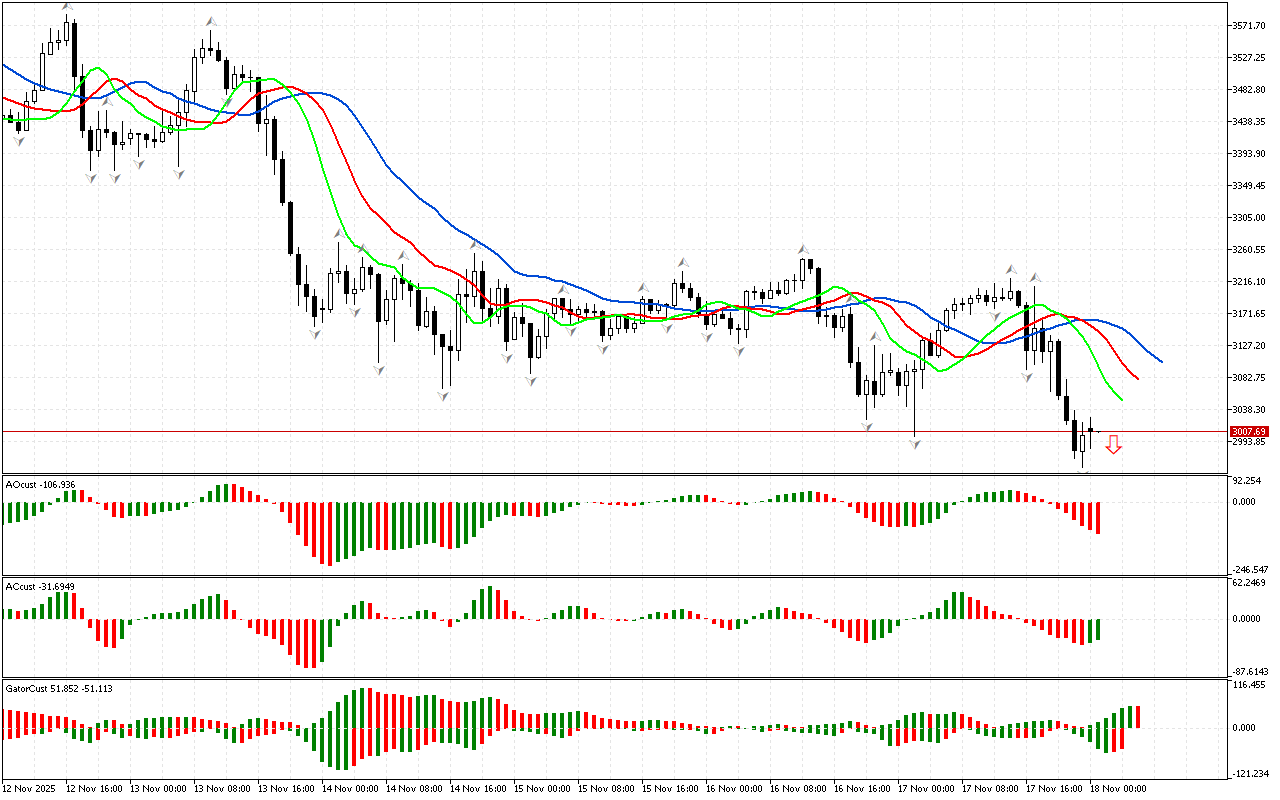Click the 3571.70 price scale label
The height and width of the screenshot is (800, 1280).
click(x=1250, y=25)
